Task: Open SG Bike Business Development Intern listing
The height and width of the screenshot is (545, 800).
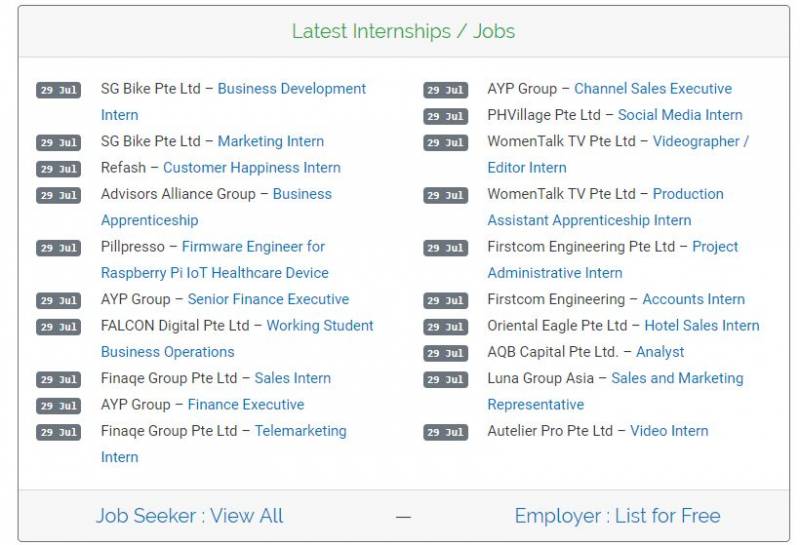Action: point(291,89)
